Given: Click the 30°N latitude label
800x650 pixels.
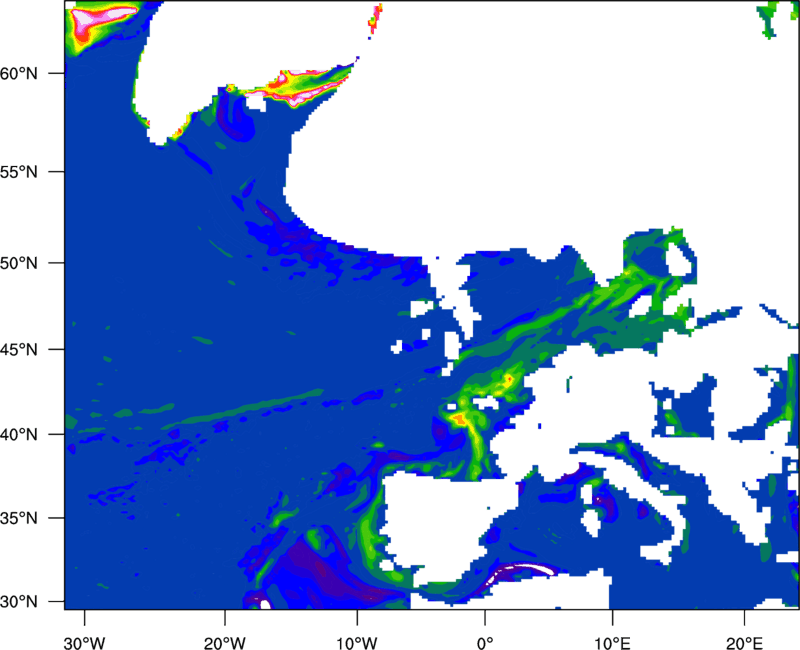Looking at the screenshot, I should tap(19, 602).
